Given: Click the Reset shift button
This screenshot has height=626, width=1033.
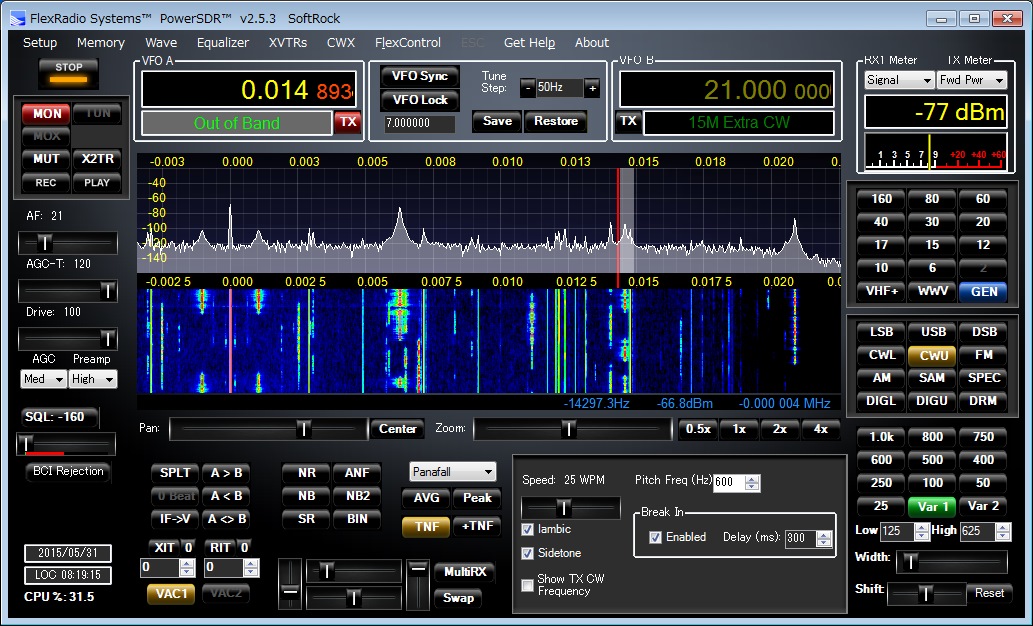Looking at the screenshot, I should click(x=989, y=593).
